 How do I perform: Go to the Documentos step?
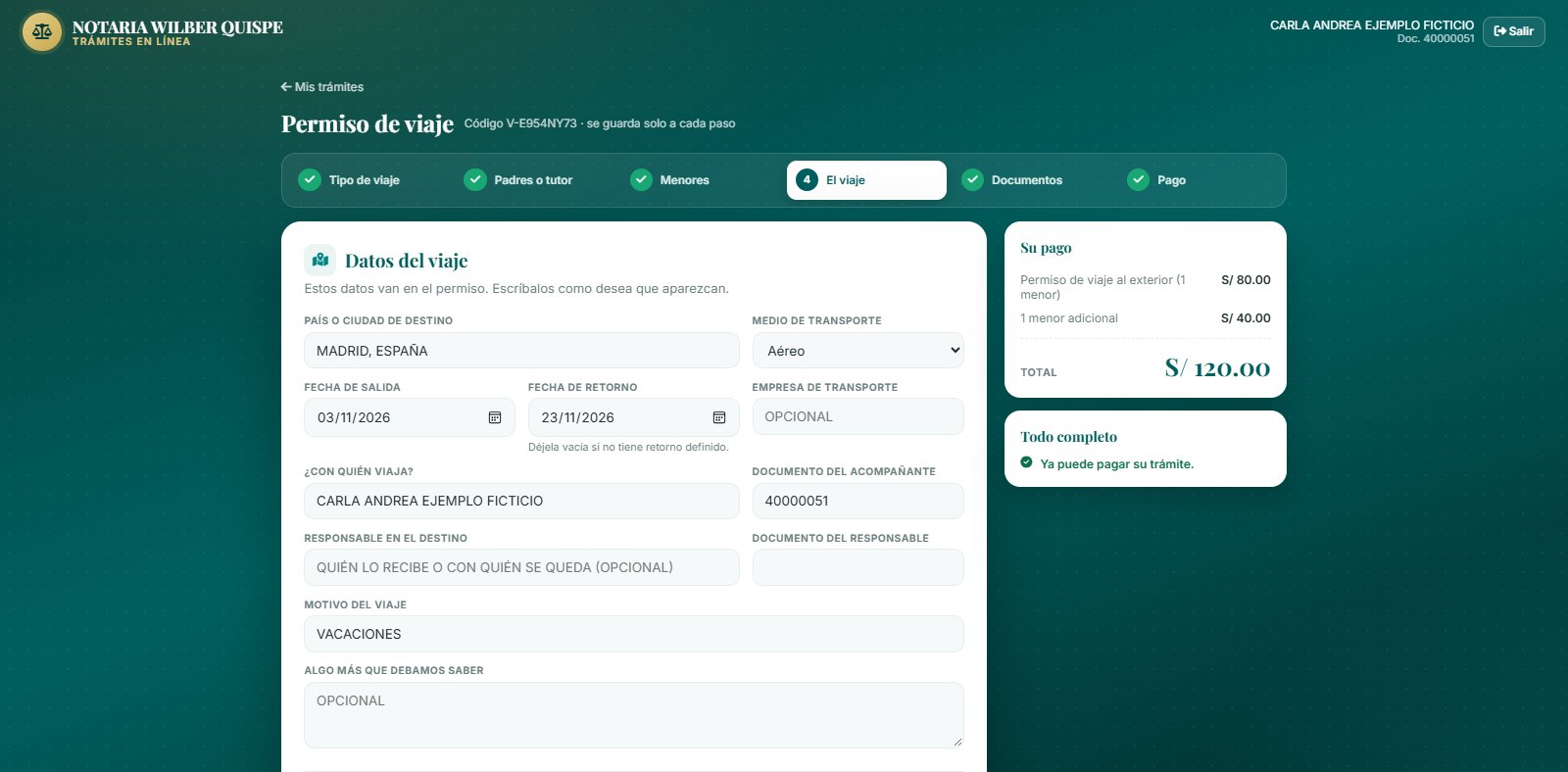point(1033,180)
